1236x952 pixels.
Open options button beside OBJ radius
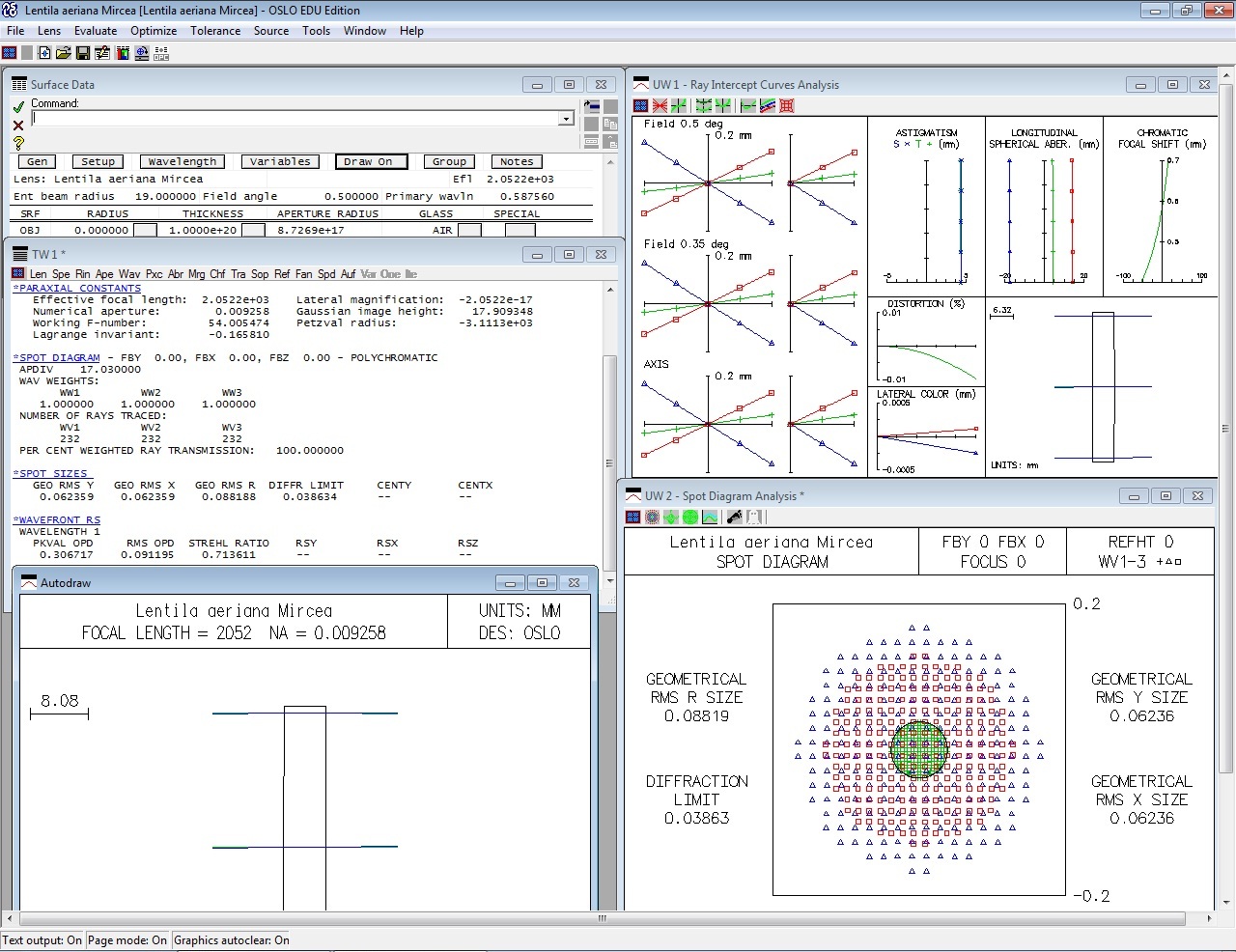click(x=145, y=230)
